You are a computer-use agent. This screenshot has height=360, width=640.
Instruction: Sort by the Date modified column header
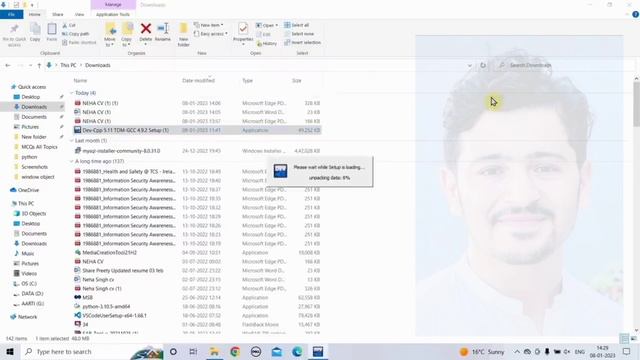tap(198, 80)
